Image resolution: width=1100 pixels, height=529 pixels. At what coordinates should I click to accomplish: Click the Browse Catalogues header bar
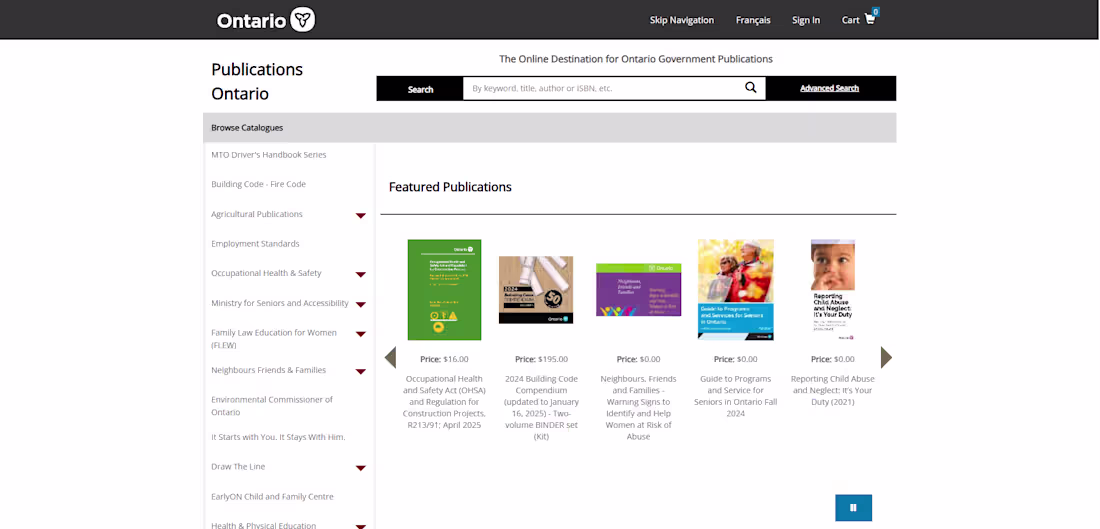tap(549, 128)
